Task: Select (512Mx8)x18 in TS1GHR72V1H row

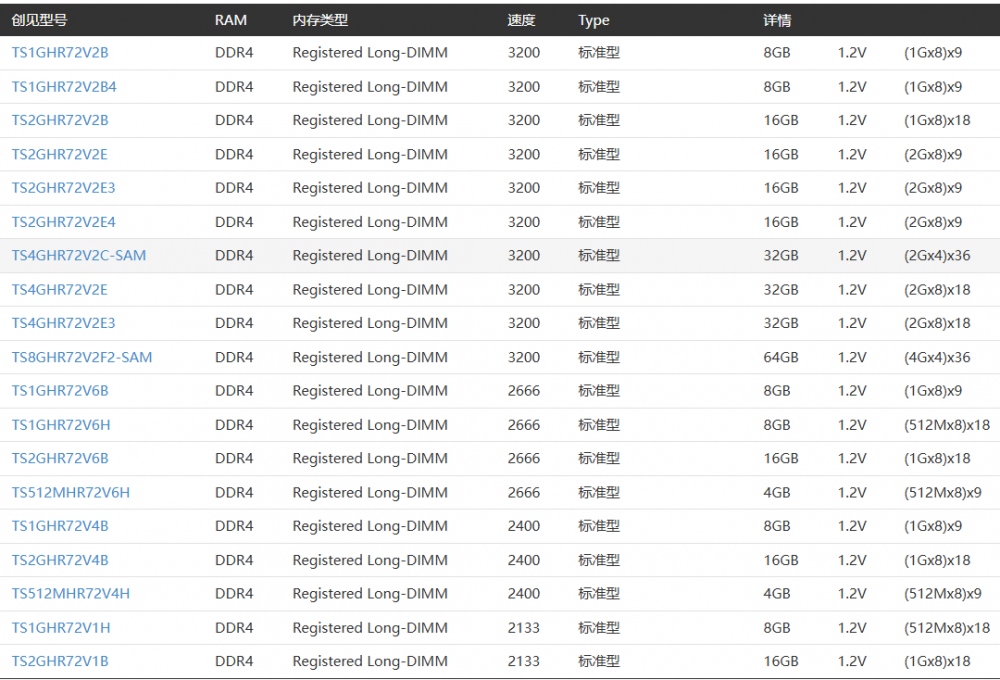Action: [x=947, y=628]
